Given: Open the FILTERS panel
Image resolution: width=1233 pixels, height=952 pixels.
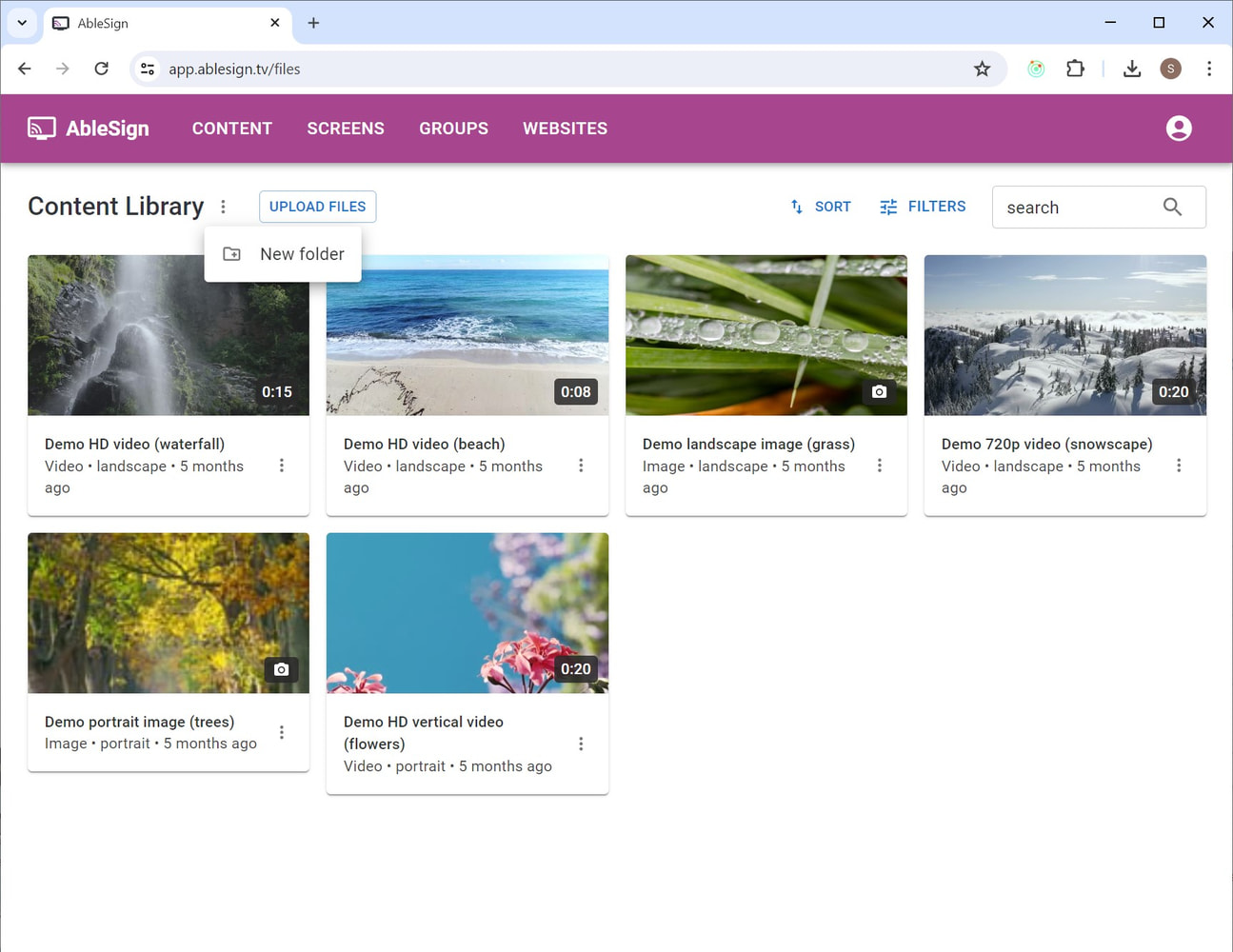Looking at the screenshot, I should click(923, 207).
